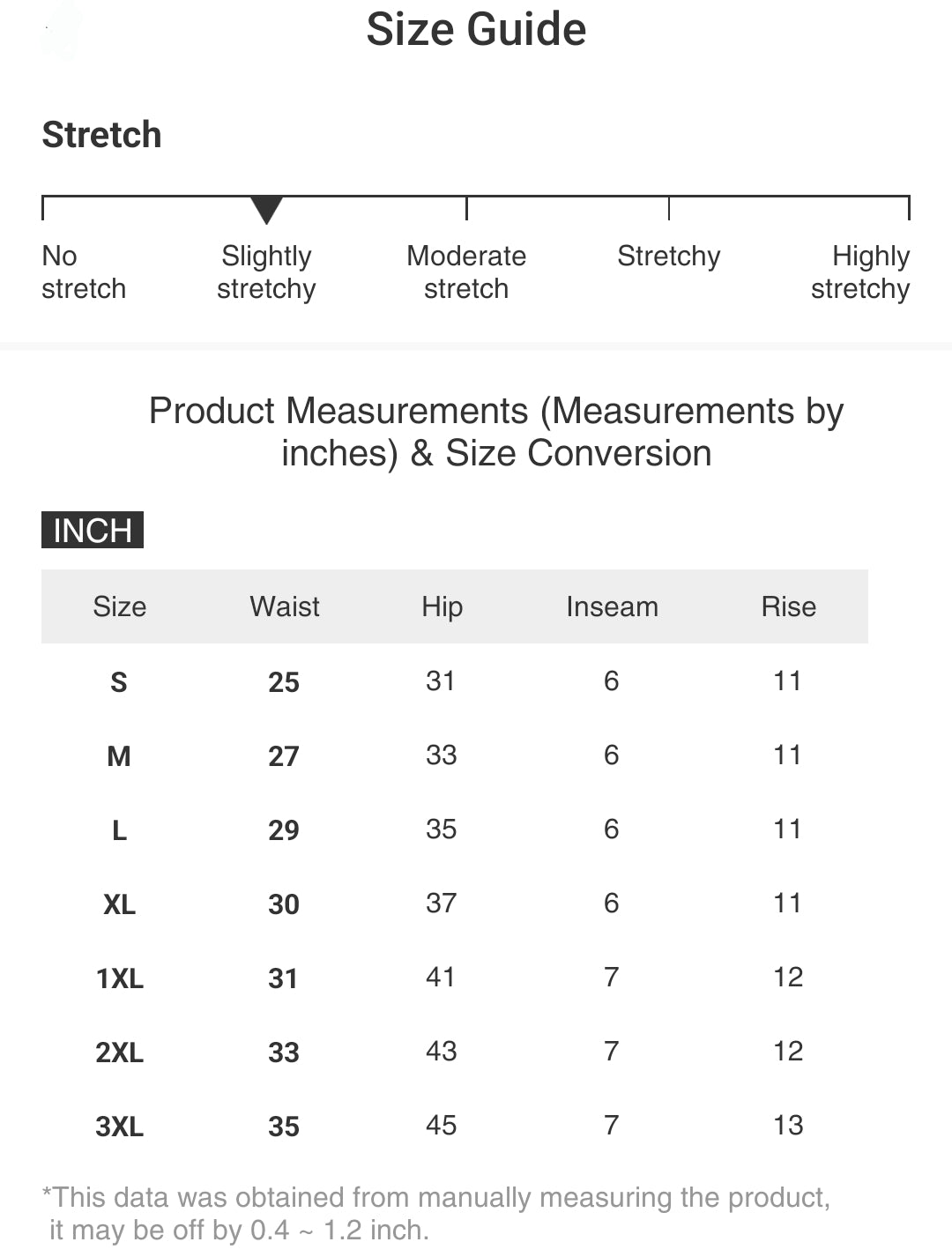Click the "Stretchy" scale label
Viewport: 952px width, 1257px height.
(668, 257)
